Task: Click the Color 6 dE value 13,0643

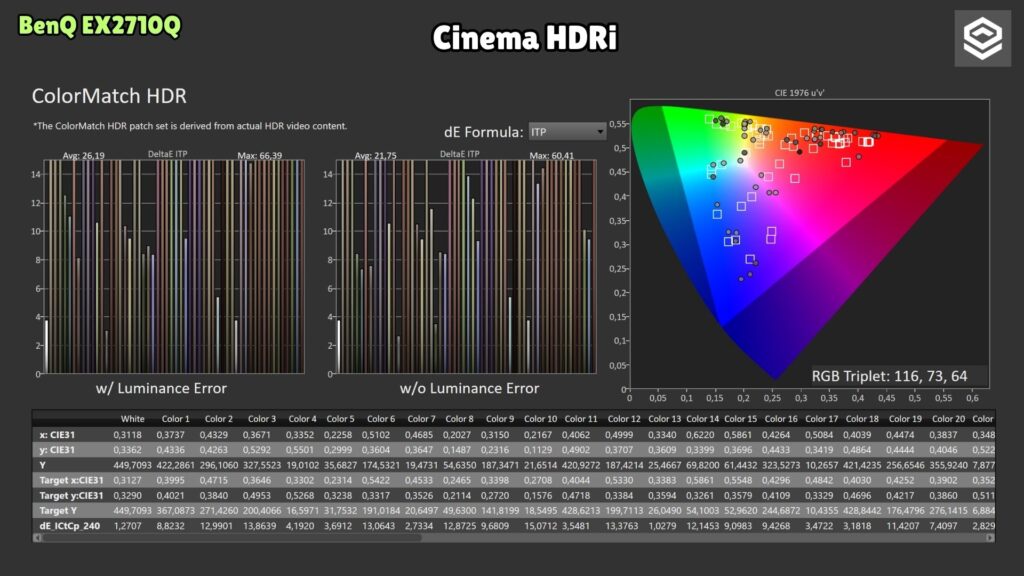Action: [x=379, y=526]
